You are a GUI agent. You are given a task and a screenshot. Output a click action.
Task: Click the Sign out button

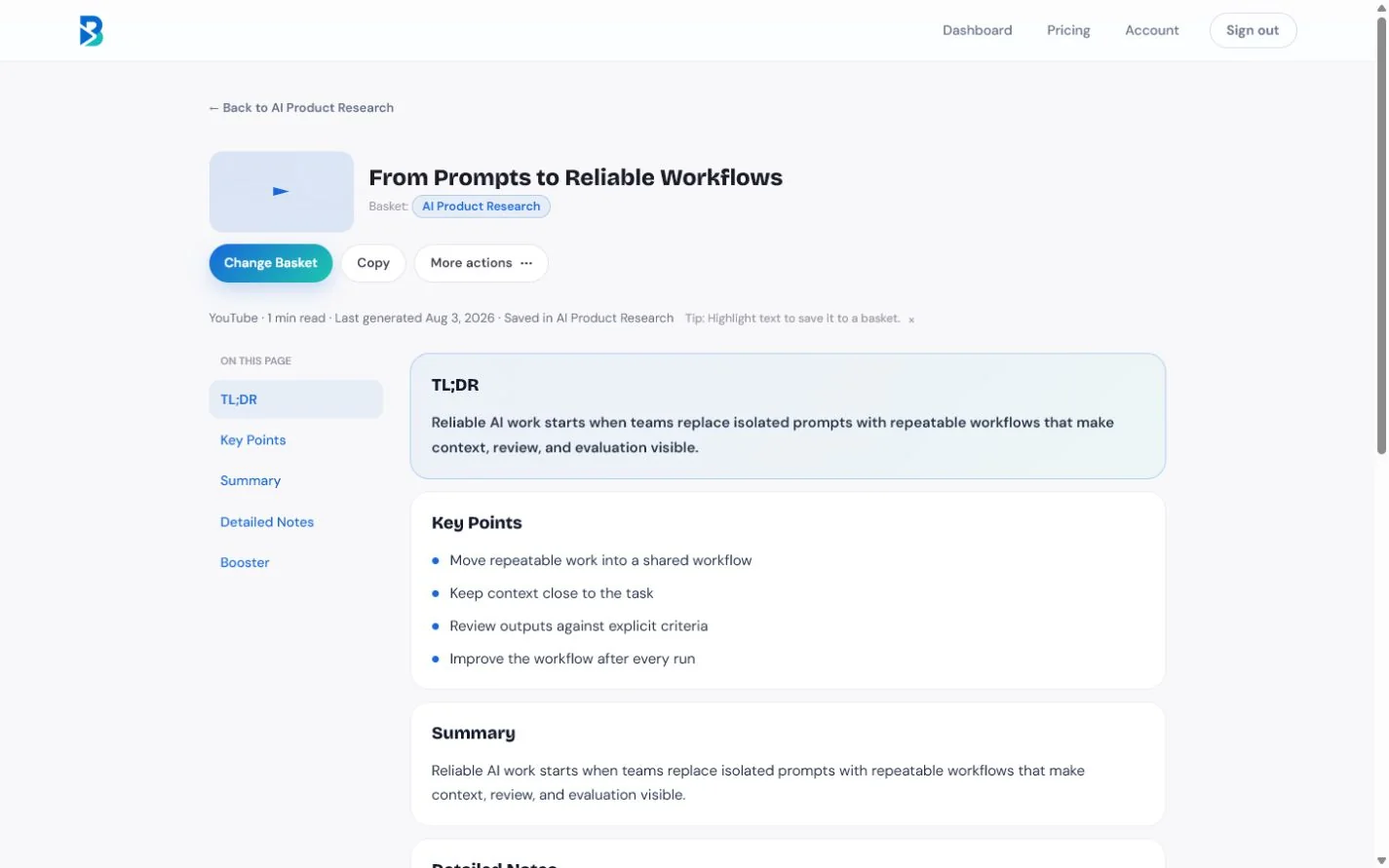(1253, 30)
